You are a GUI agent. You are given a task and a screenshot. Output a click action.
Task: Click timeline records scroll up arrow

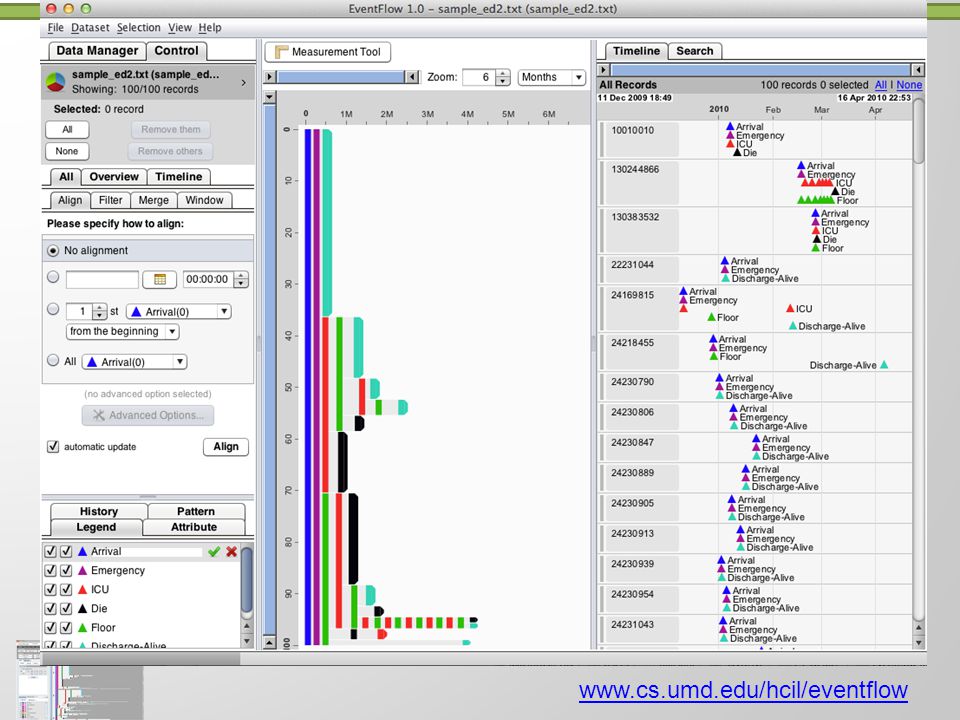(918, 628)
